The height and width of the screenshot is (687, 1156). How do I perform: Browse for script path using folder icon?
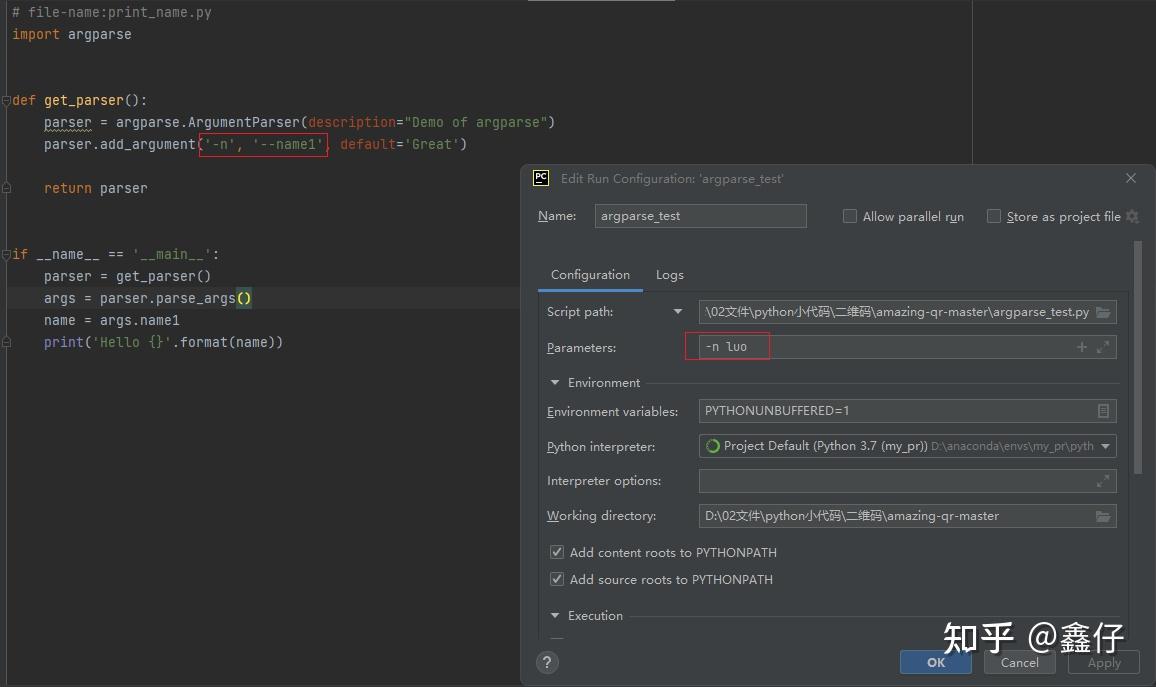click(x=1103, y=312)
